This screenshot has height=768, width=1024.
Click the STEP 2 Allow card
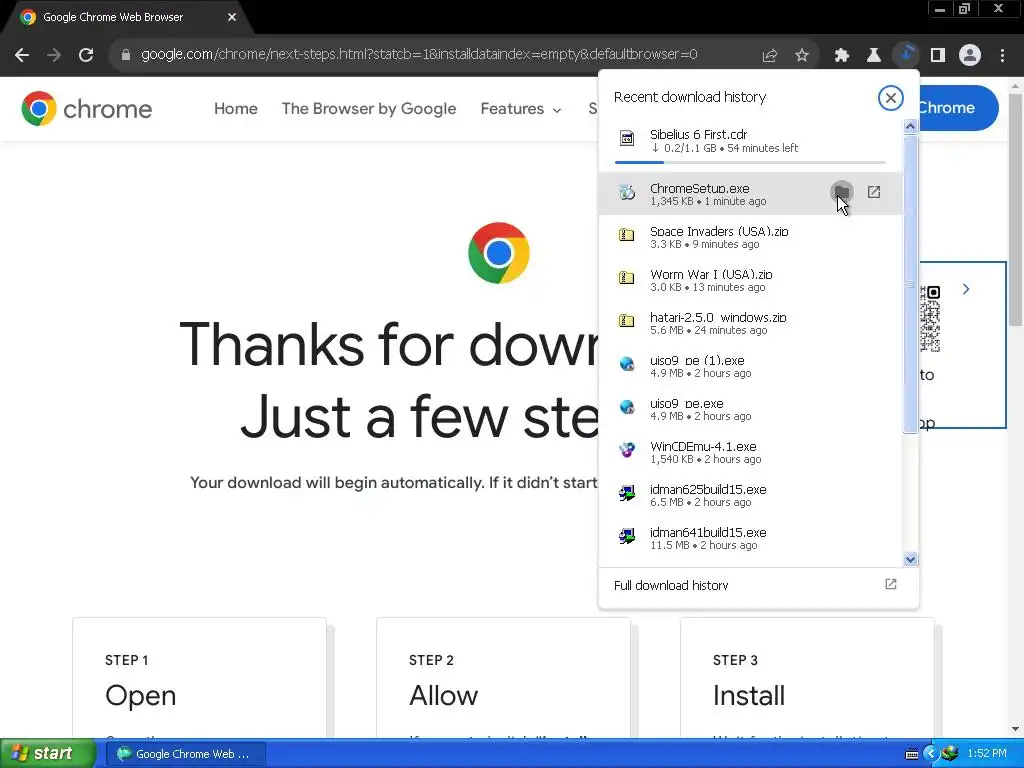coord(504,678)
